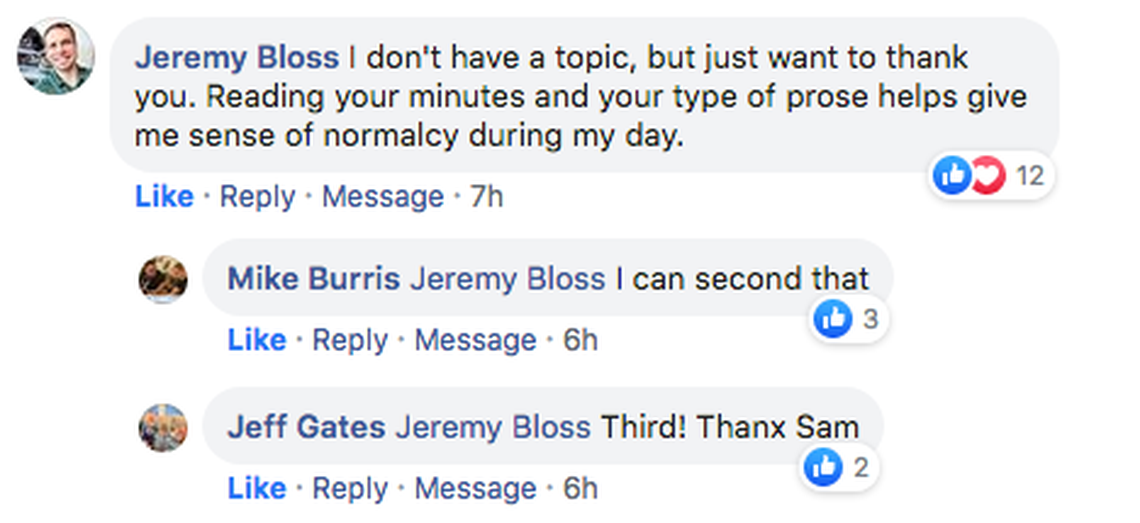Click Jeff Gates's profile avatar
Viewport: 1140px width, 523px height.
click(x=163, y=428)
